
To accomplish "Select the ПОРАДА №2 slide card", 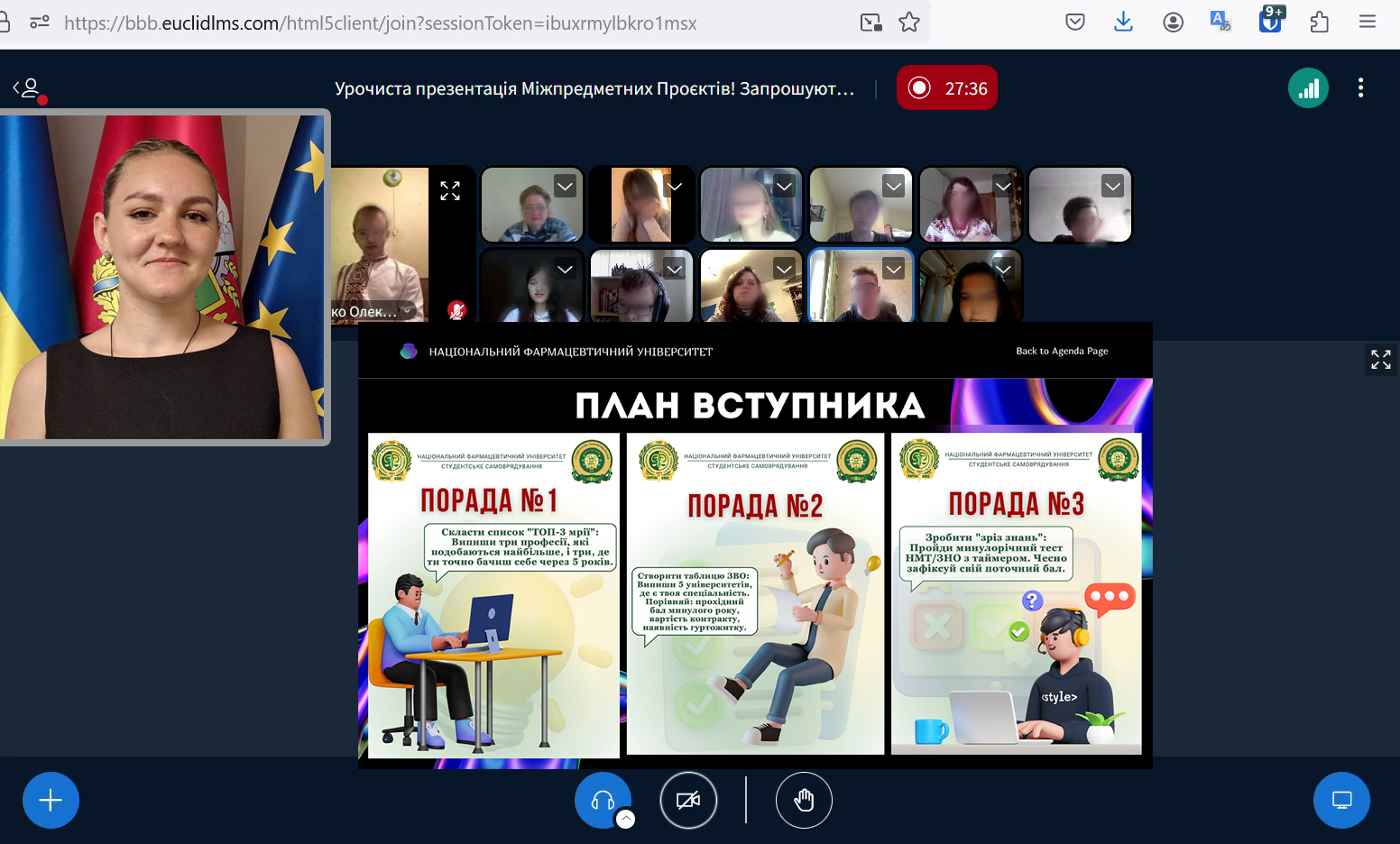I will coord(755,593).
